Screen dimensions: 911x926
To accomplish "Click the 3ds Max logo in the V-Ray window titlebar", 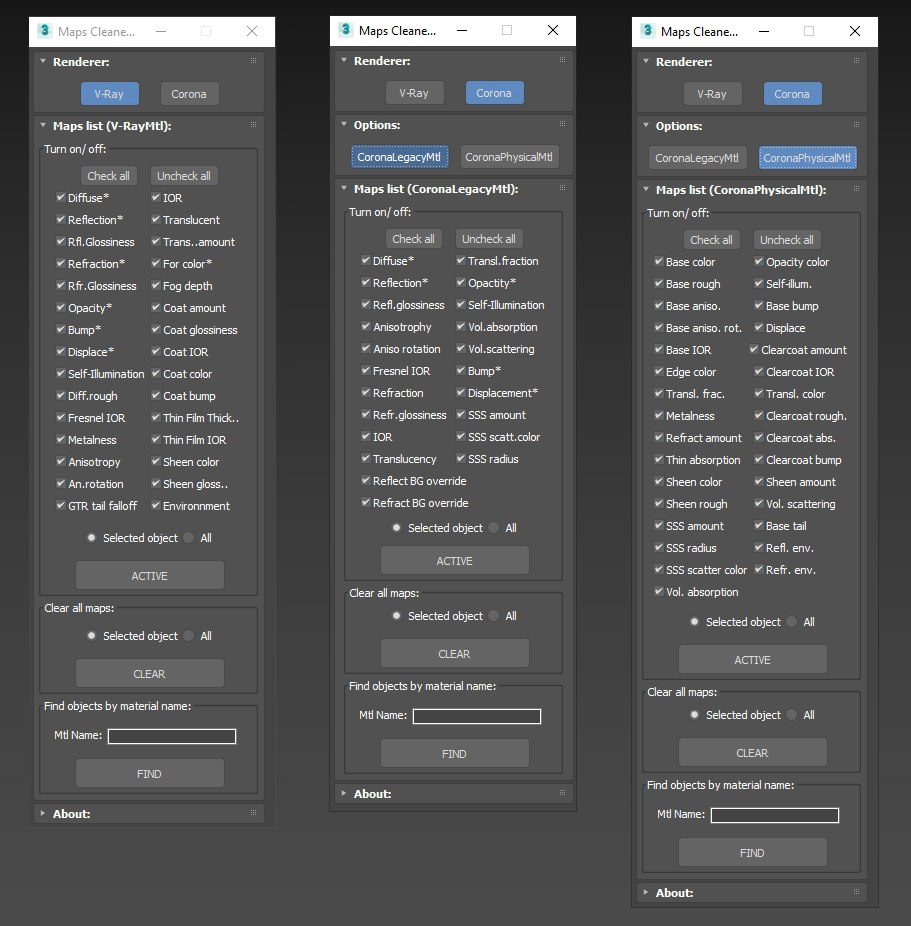I will click(x=44, y=31).
